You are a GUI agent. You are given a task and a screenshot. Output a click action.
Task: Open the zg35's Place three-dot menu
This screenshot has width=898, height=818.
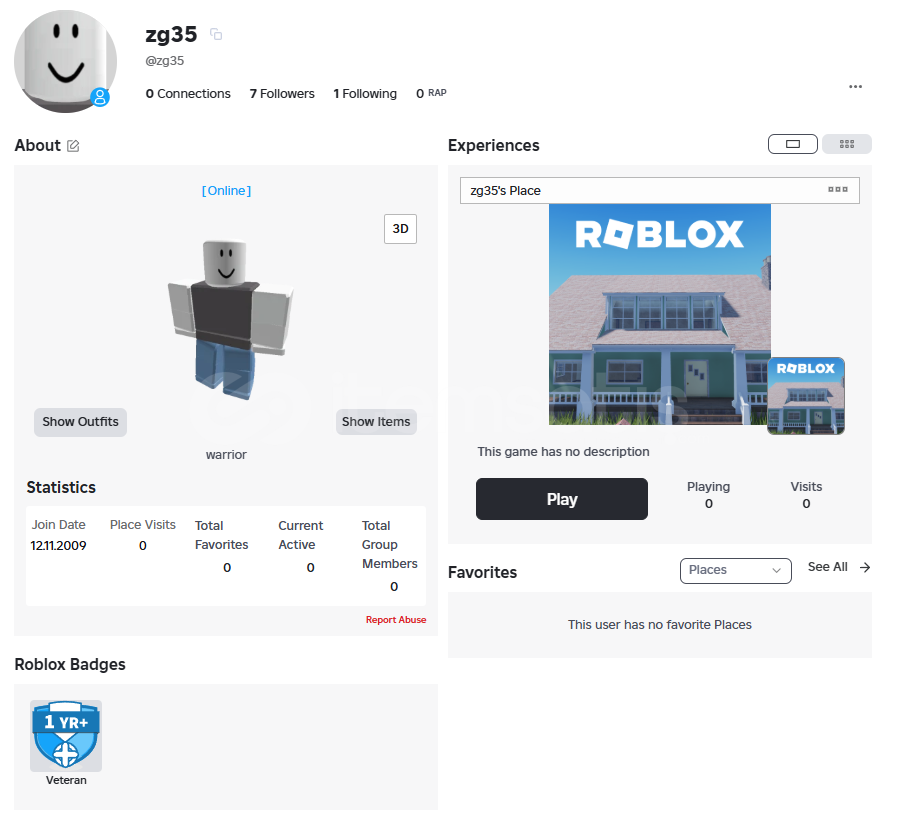[x=837, y=190]
